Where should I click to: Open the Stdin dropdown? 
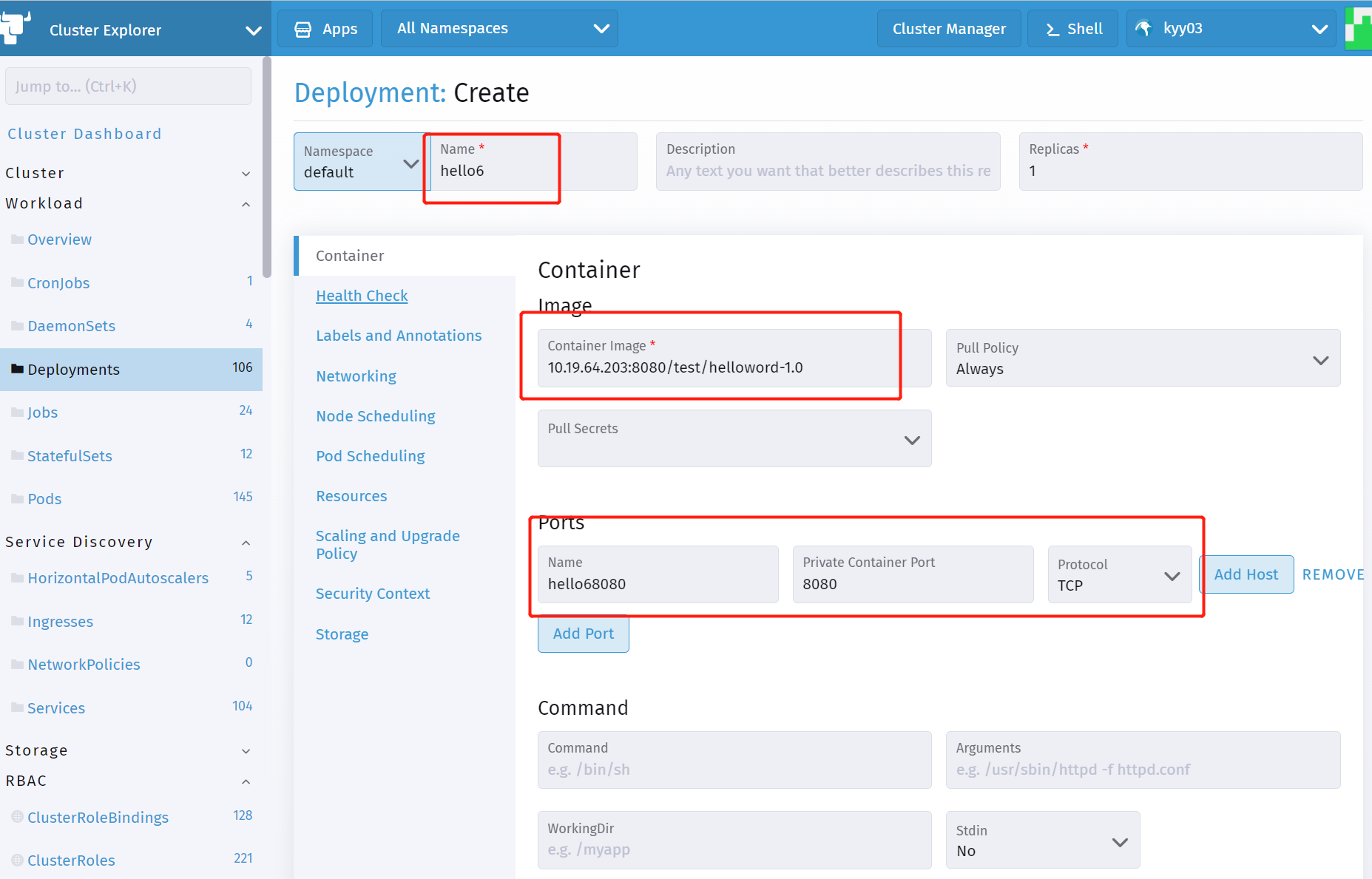click(x=1043, y=840)
